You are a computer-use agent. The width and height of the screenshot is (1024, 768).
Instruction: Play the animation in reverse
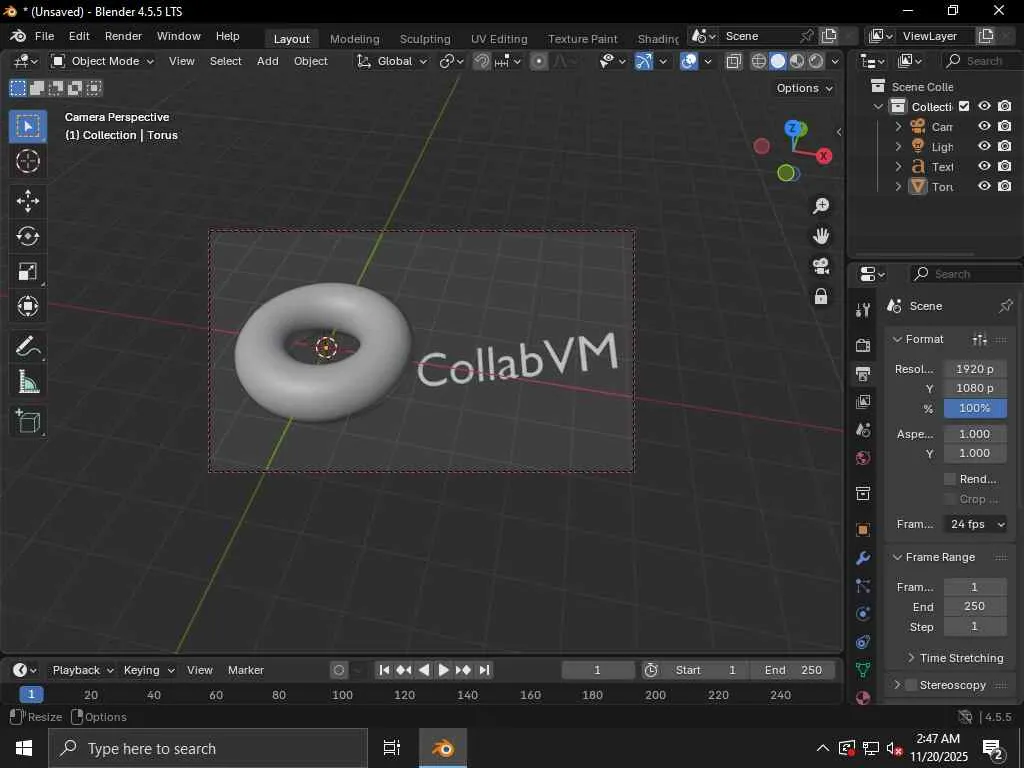[424, 670]
